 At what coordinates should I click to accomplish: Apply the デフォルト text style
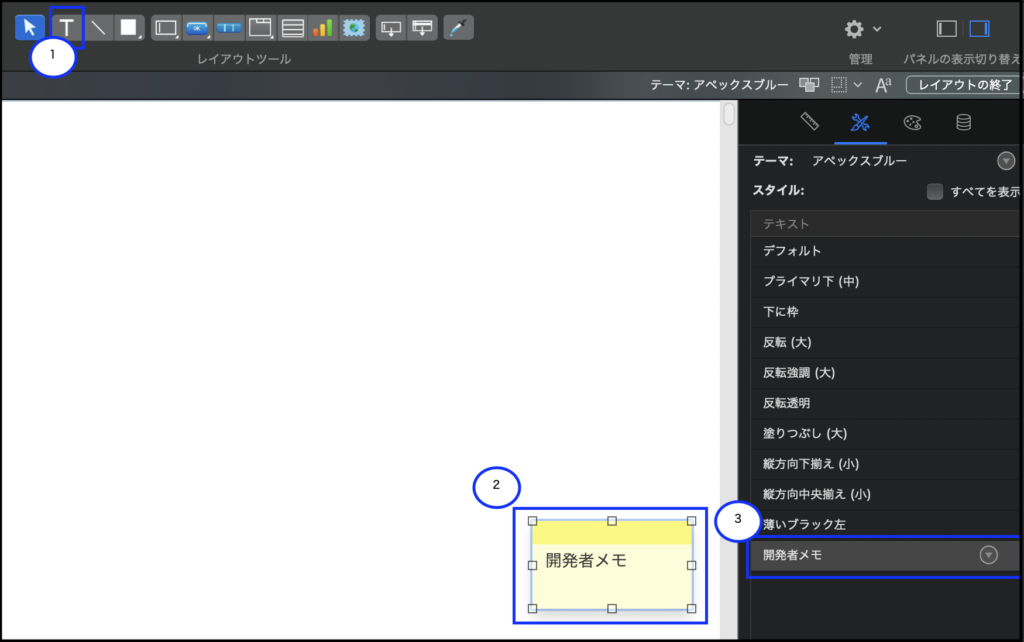(792, 251)
